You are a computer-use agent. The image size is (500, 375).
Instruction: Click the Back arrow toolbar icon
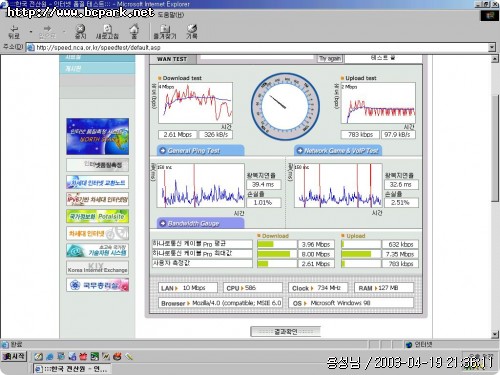click(x=14, y=31)
